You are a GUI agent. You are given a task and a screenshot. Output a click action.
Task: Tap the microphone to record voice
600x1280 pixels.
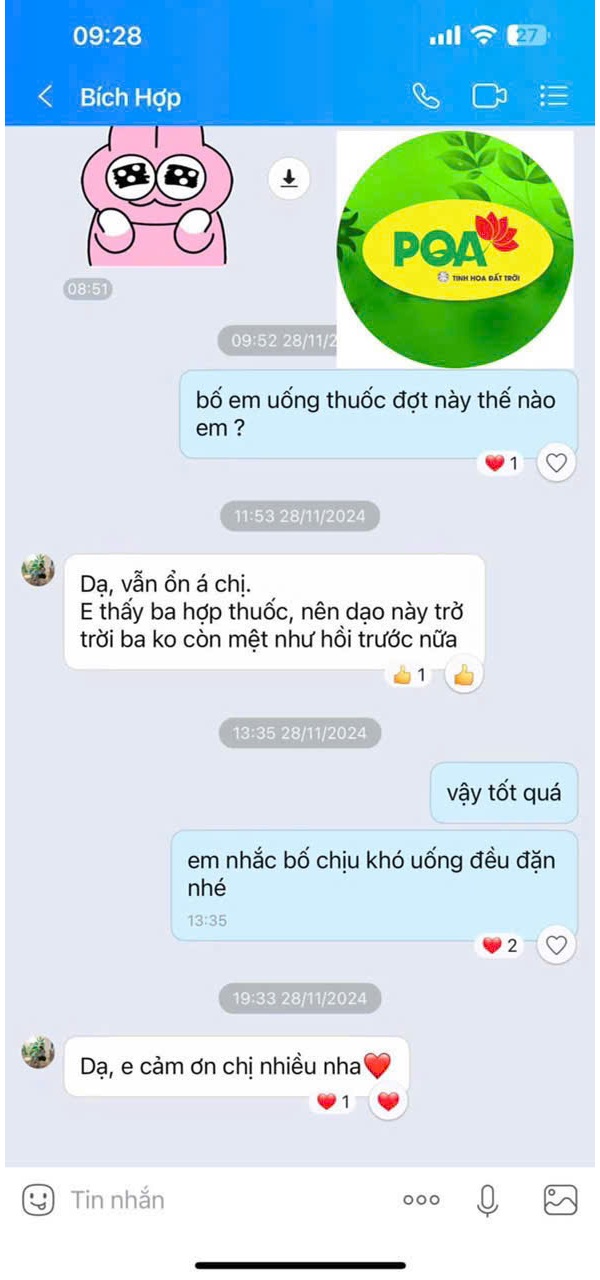click(x=488, y=1199)
